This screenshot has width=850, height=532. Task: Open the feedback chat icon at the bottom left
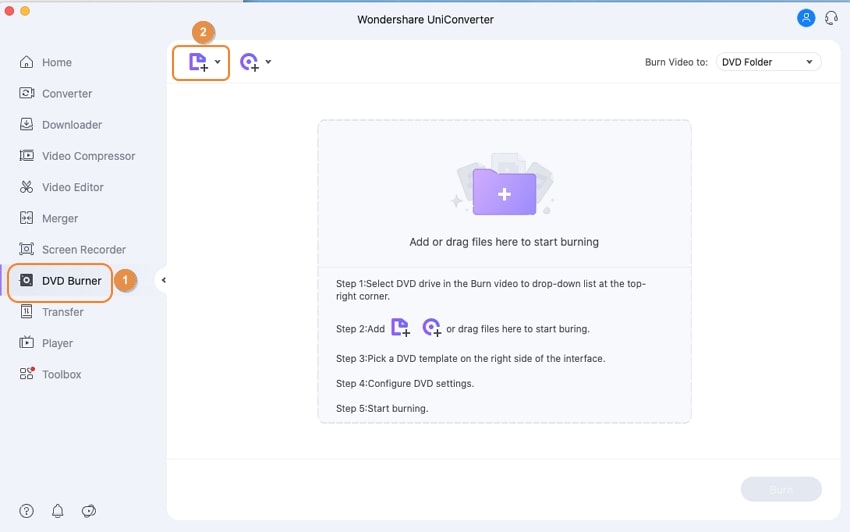[89, 511]
